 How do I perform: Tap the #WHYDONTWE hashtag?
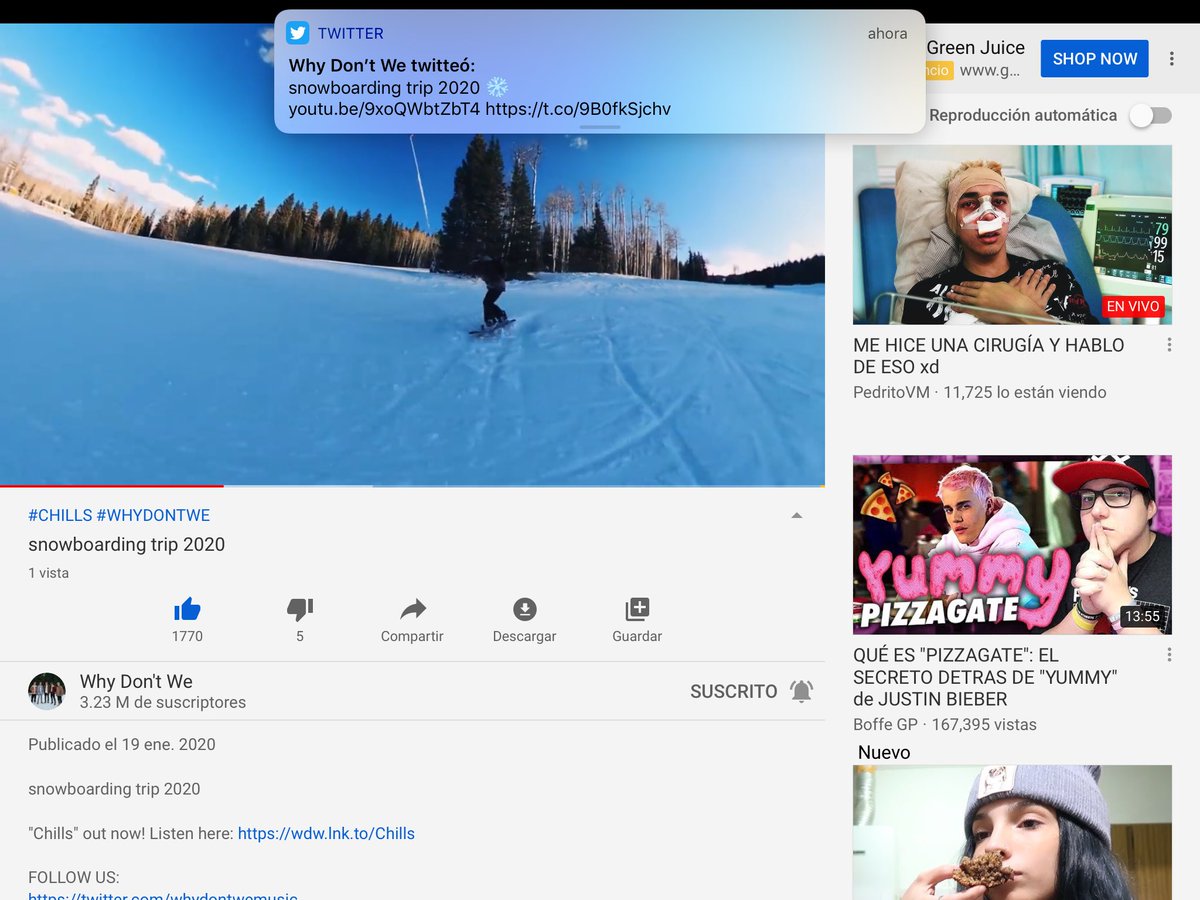pyautogui.click(x=153, y=516)
